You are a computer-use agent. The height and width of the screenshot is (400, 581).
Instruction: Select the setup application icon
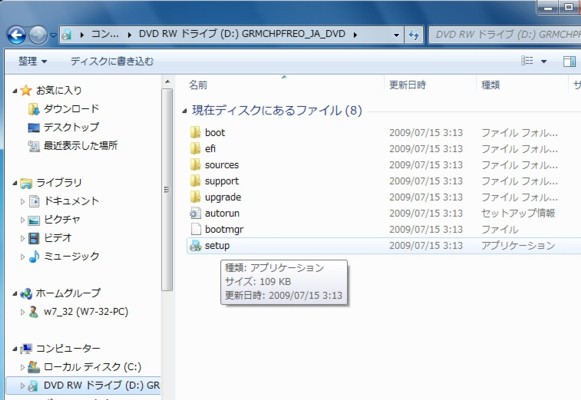pyautogui.click(x=195, y=245)
